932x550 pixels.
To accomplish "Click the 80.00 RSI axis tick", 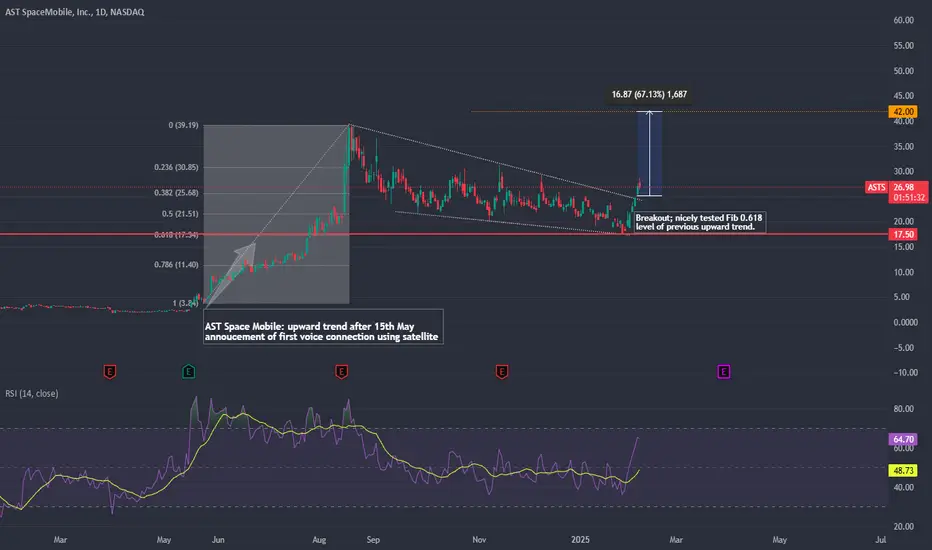I will pyautogui.click(x=903, y=409).
